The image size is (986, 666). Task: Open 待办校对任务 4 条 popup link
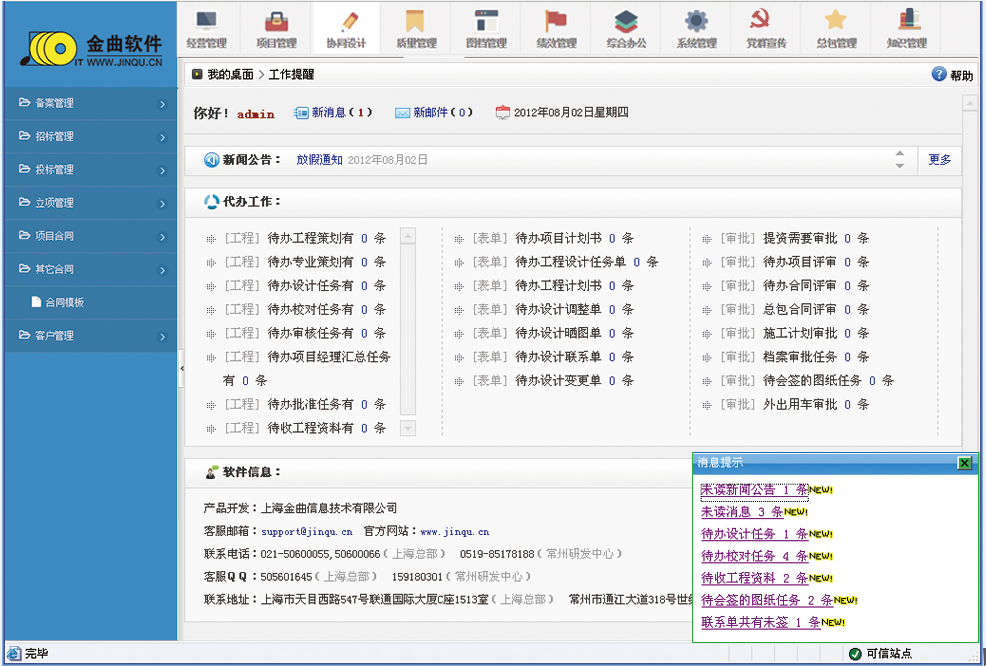pos(753,556)
